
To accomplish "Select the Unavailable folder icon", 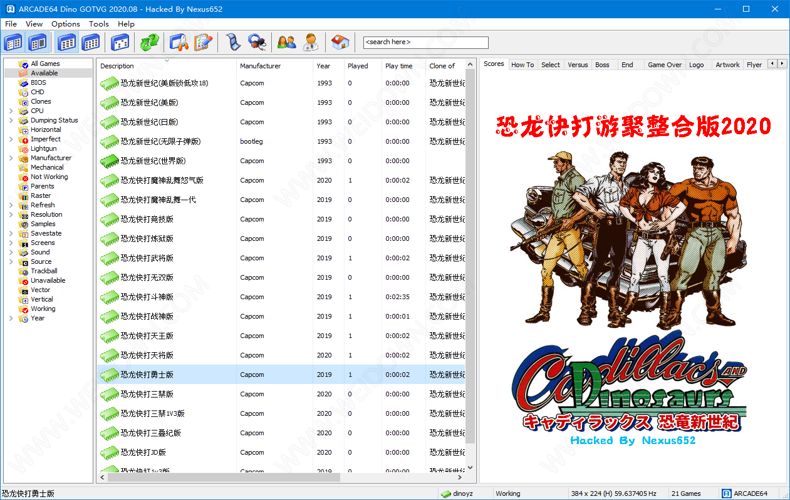I will pos(23,281).
